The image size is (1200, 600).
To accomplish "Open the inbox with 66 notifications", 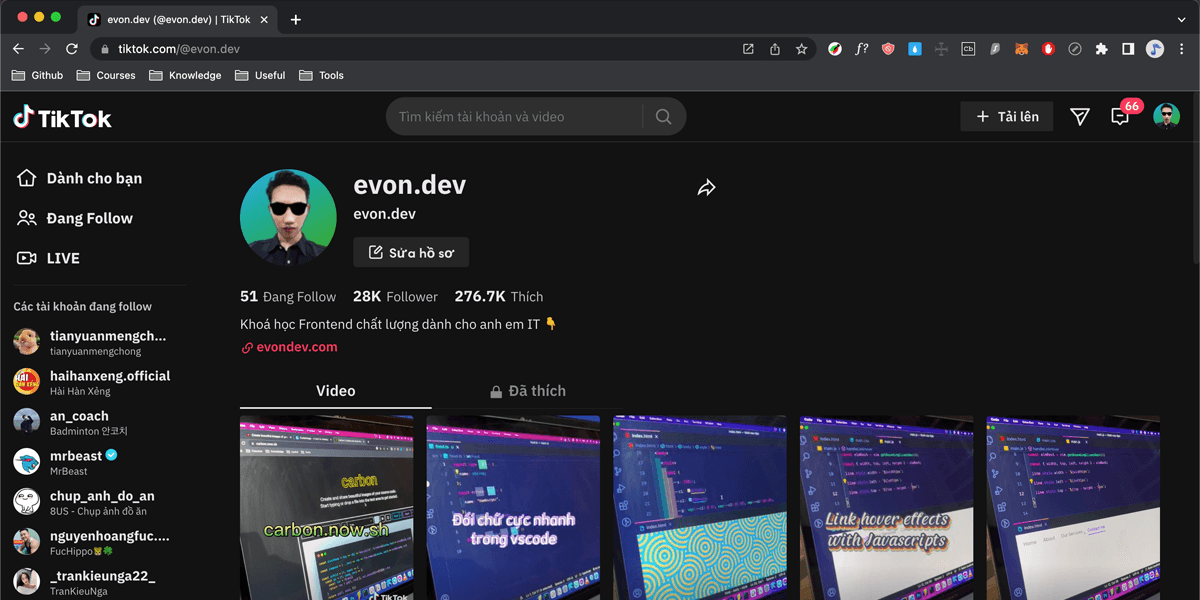I will pos(1120,116).
